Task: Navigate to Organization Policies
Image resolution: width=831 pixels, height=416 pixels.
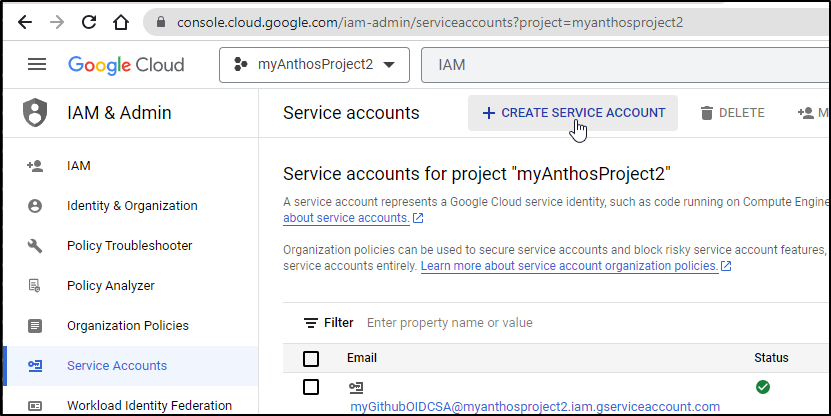Action: pos(128,325)
